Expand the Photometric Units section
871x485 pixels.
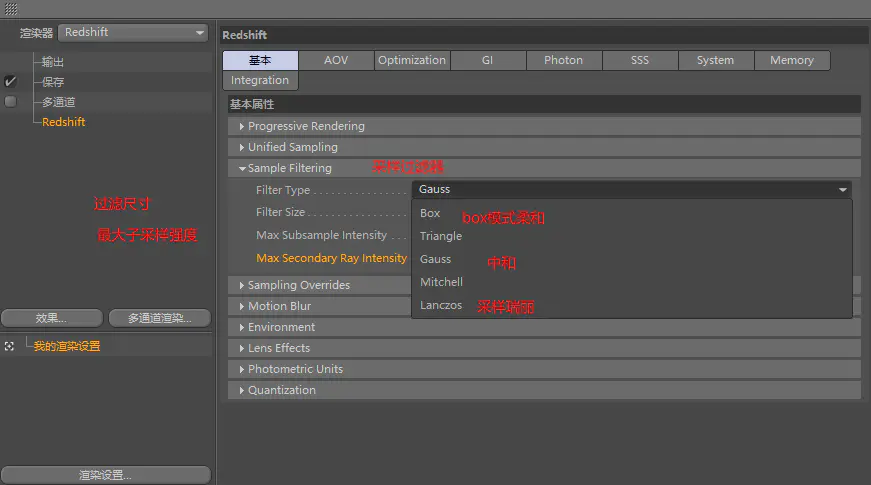(x=544, y=369)
